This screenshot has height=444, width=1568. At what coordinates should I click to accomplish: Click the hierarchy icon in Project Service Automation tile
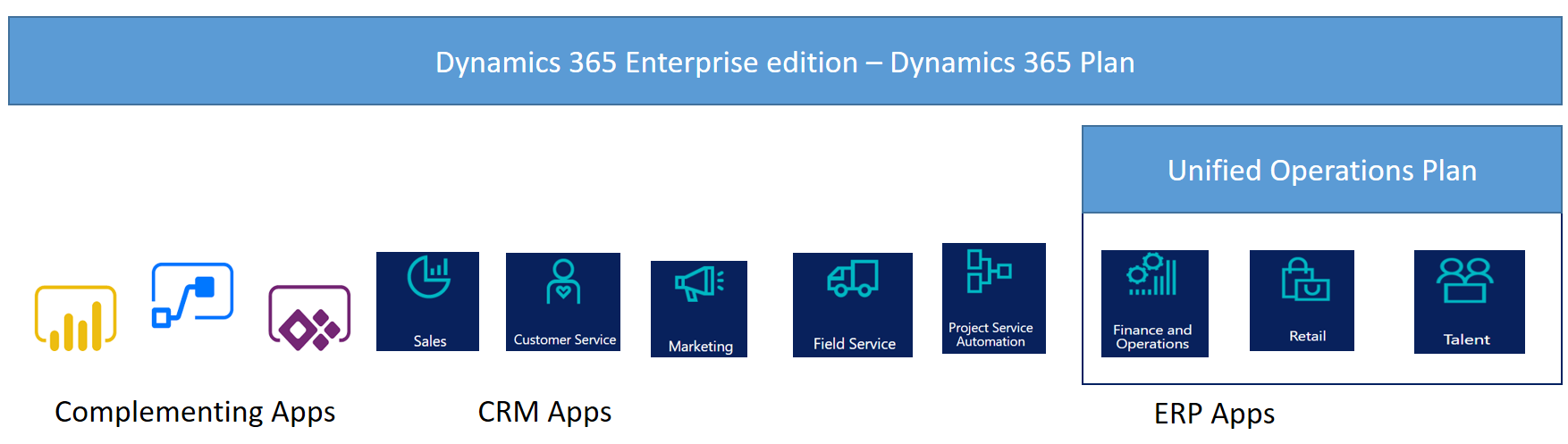(989, 271)
